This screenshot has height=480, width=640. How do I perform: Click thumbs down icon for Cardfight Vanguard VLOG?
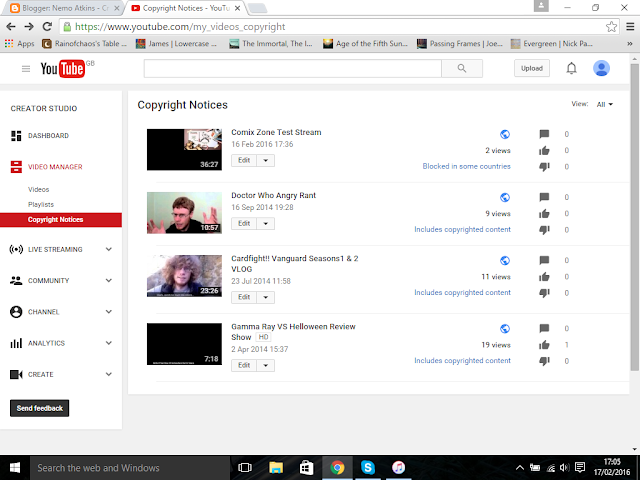click(544, 293)
